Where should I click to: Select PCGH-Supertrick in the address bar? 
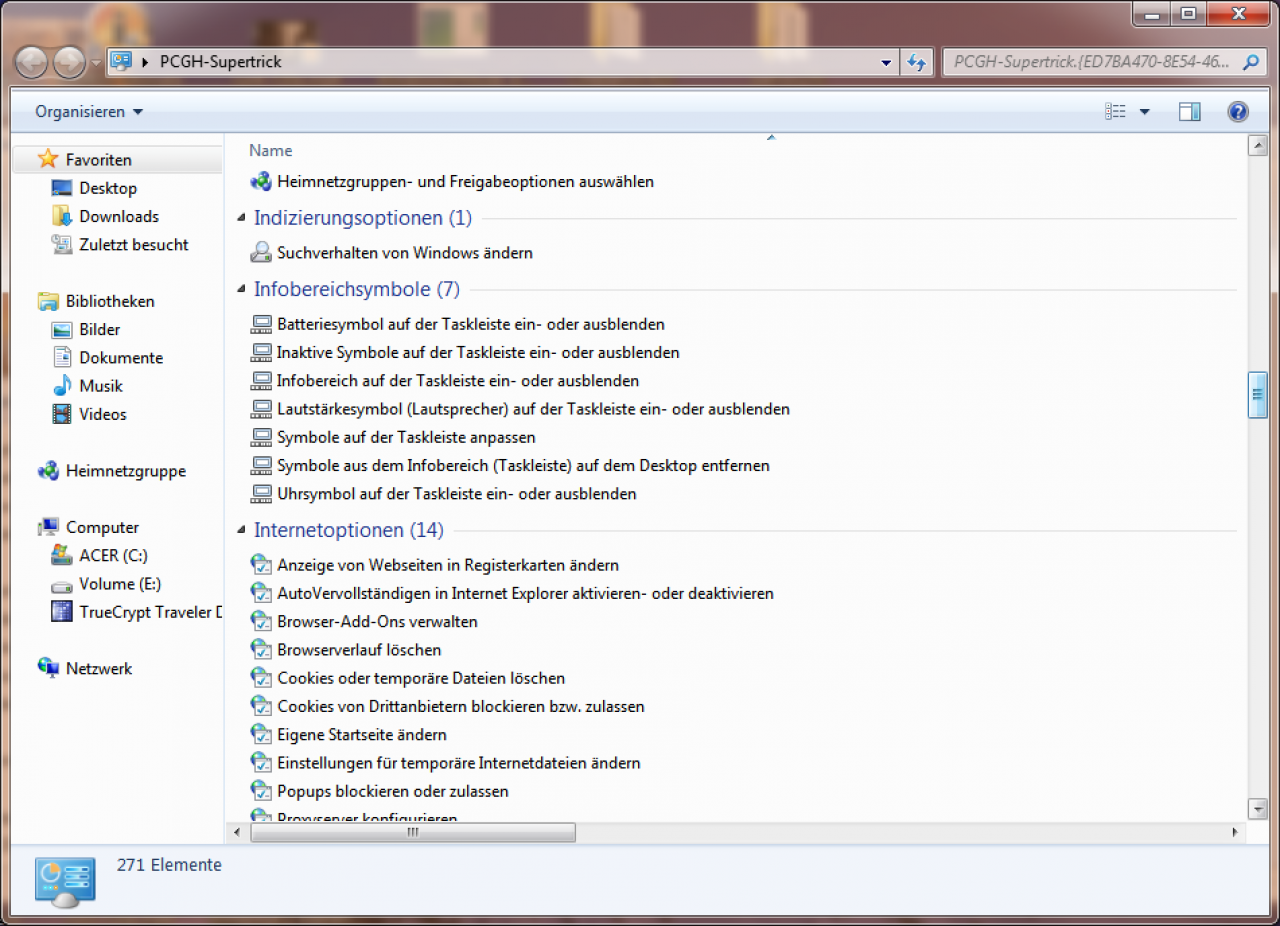pos(221,62)
